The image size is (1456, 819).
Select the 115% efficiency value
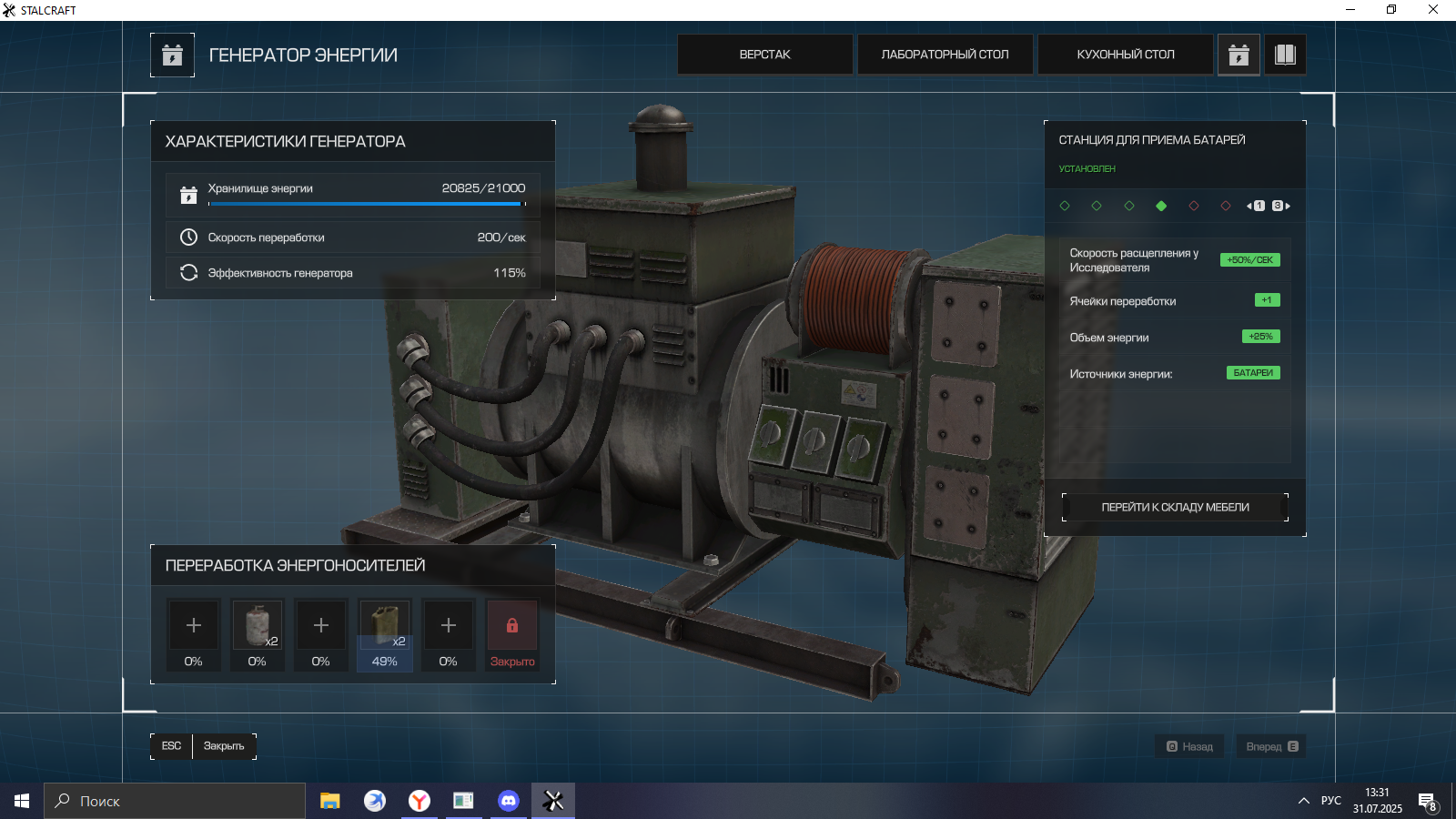pos(510,273)
